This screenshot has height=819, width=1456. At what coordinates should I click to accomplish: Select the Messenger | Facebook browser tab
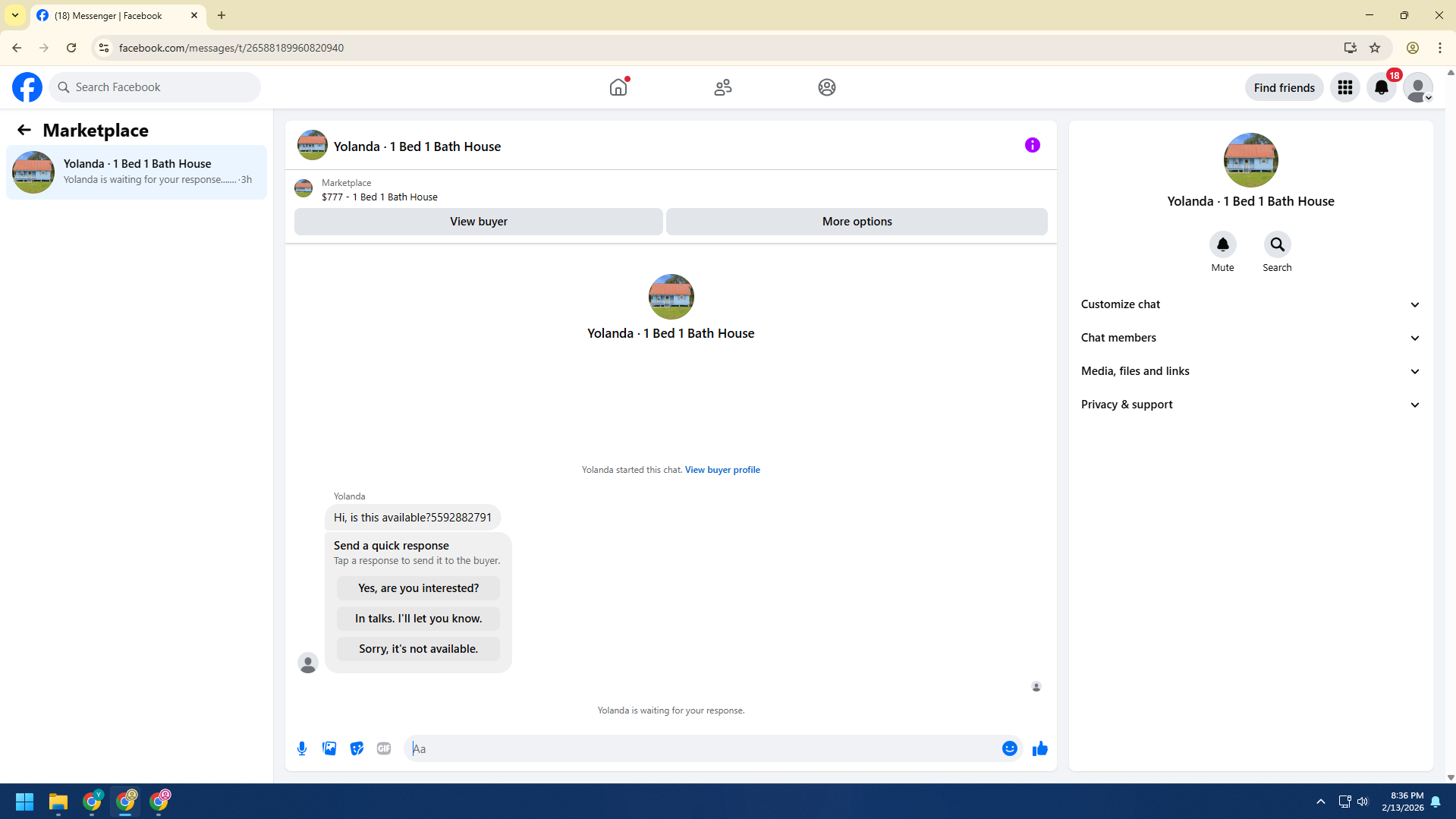coord(118,15)
